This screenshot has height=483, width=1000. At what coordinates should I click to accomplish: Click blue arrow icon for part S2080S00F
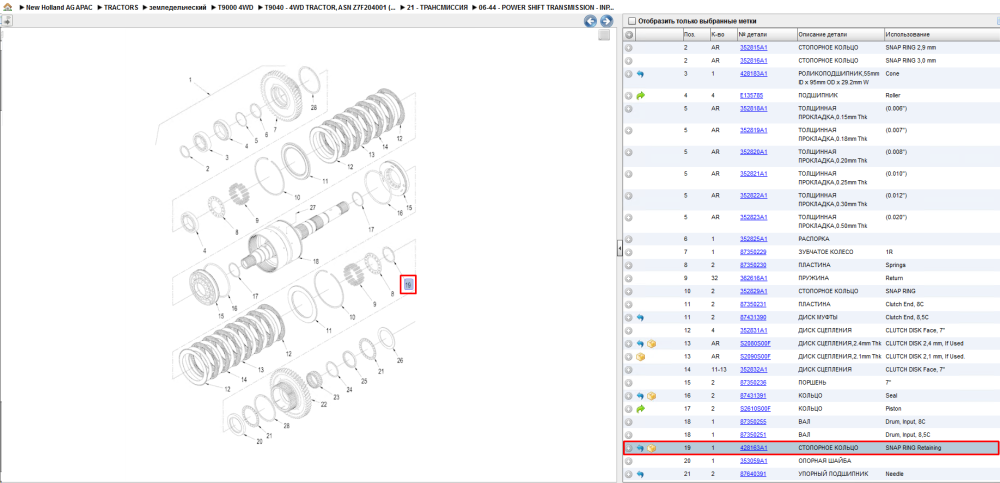click(640, 343)
